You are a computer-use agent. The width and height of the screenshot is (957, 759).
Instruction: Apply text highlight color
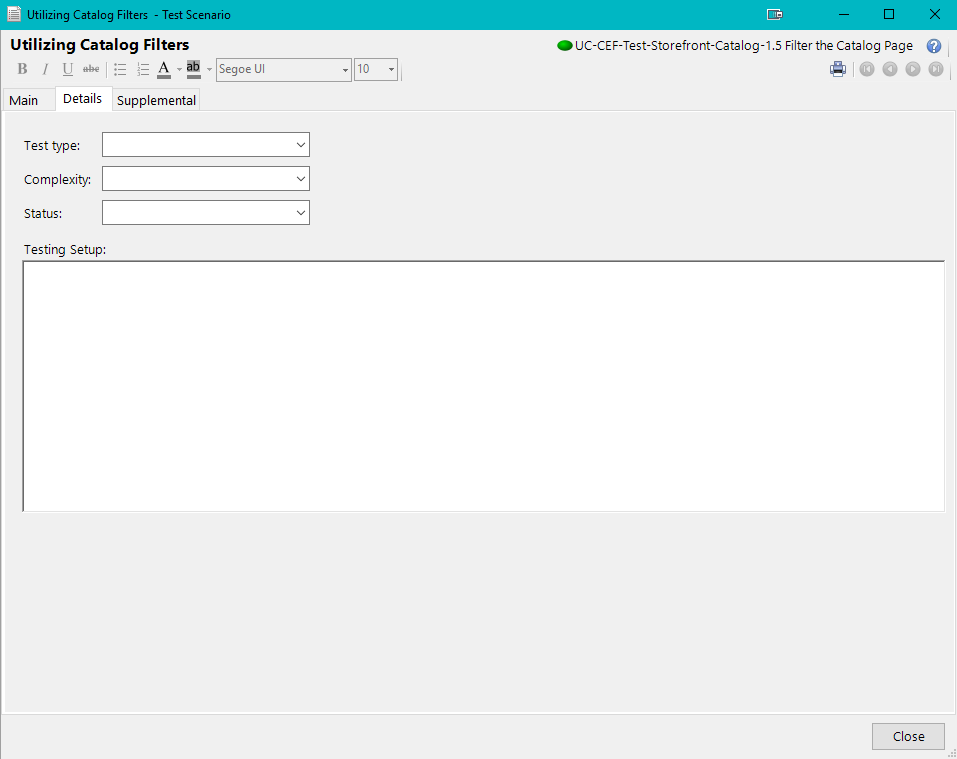[x=193, y=70]
